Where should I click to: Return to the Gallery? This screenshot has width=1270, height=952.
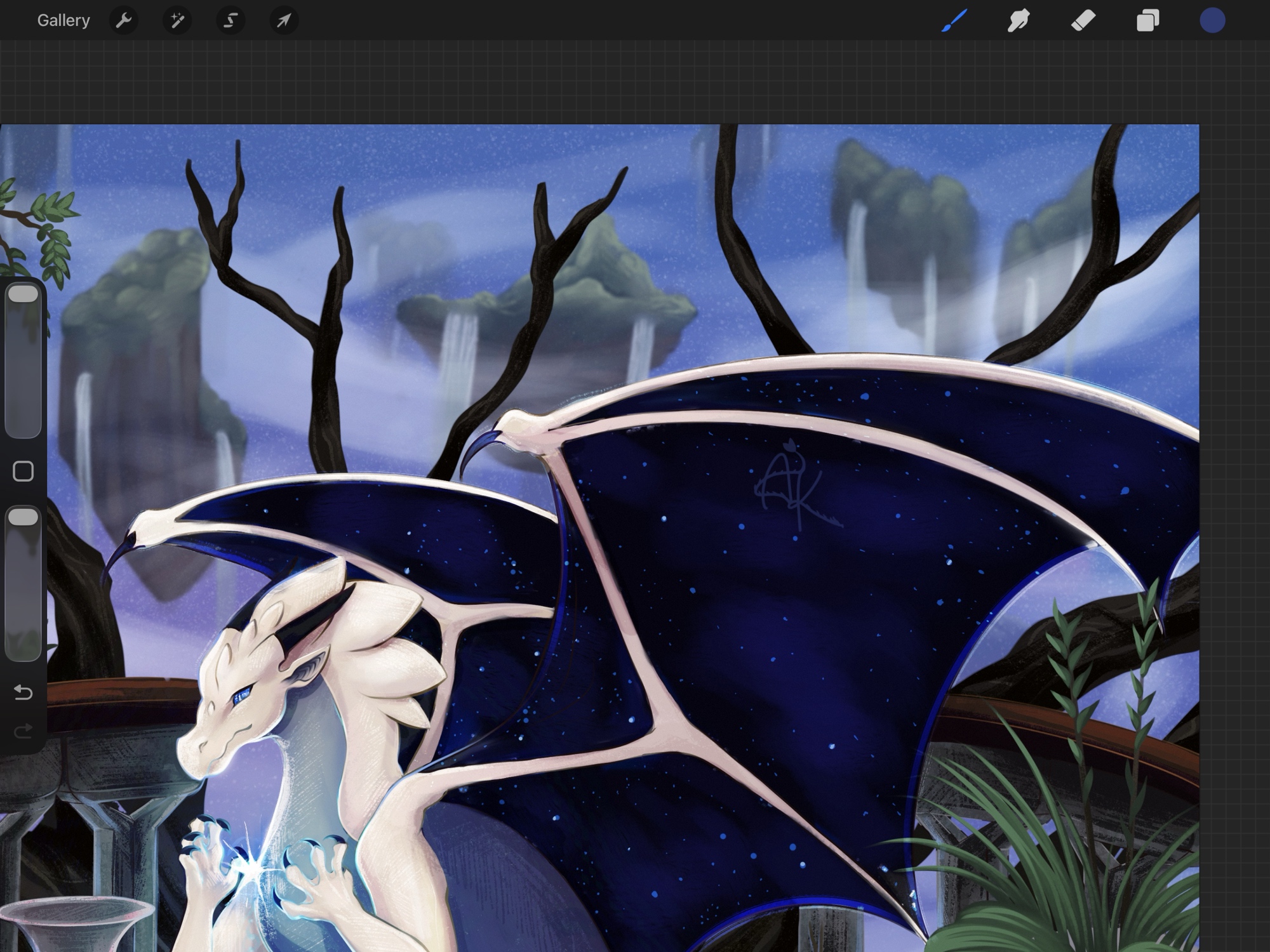(x=63, y=21)
